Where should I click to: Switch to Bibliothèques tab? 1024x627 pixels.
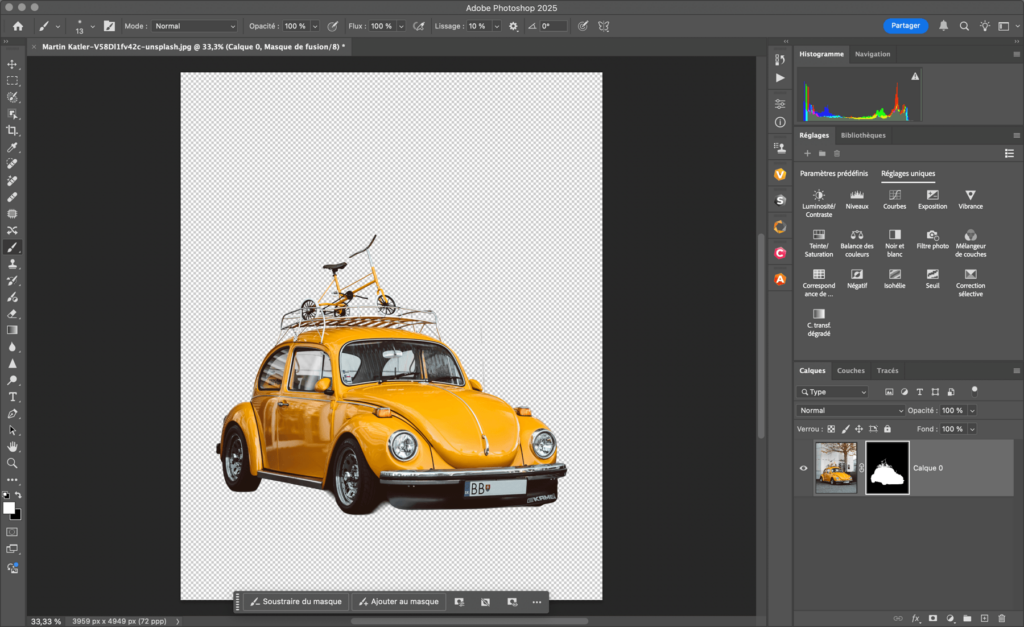(x=863, y=135)
